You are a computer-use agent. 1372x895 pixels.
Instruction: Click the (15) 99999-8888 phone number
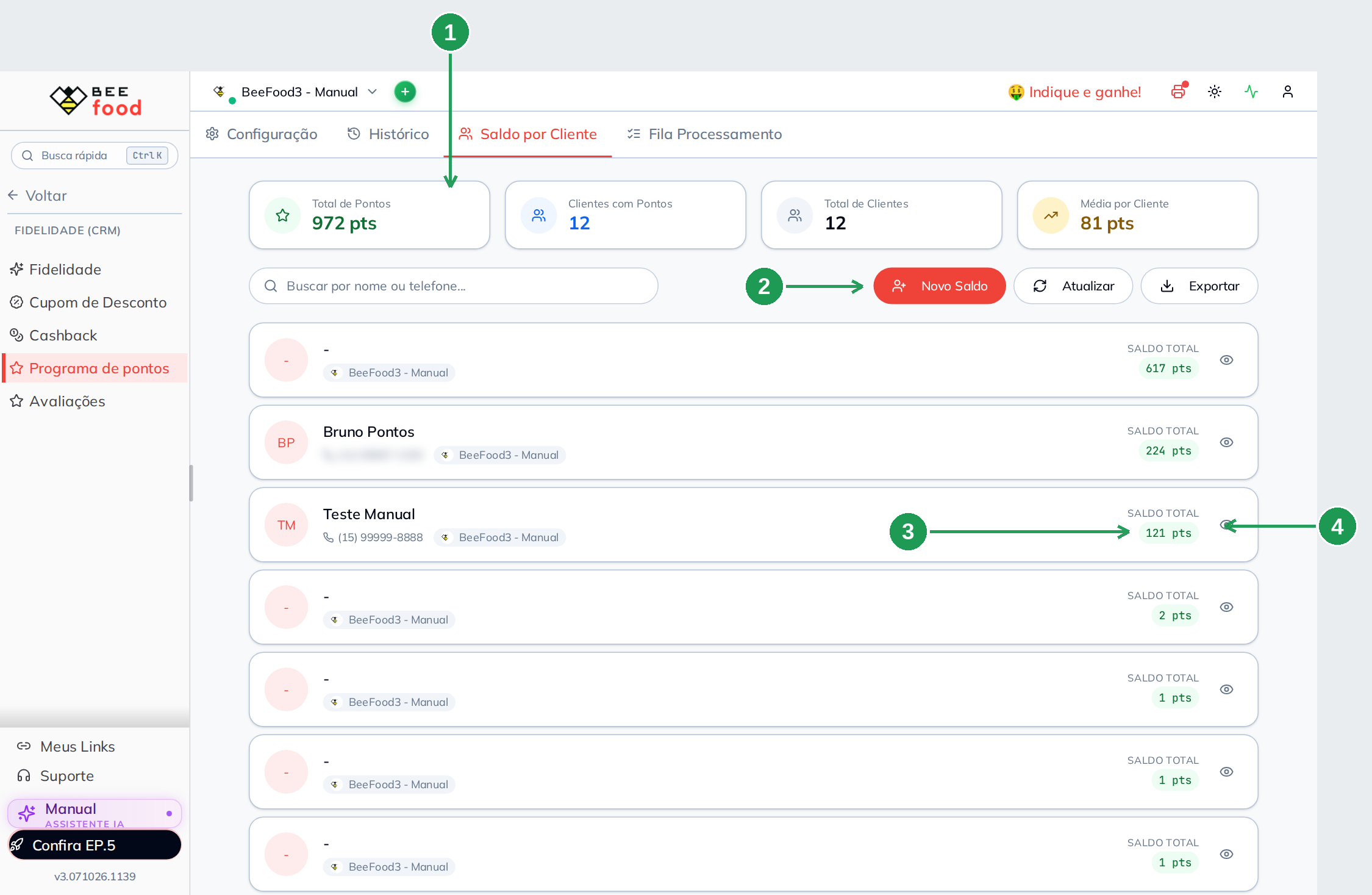381,537
